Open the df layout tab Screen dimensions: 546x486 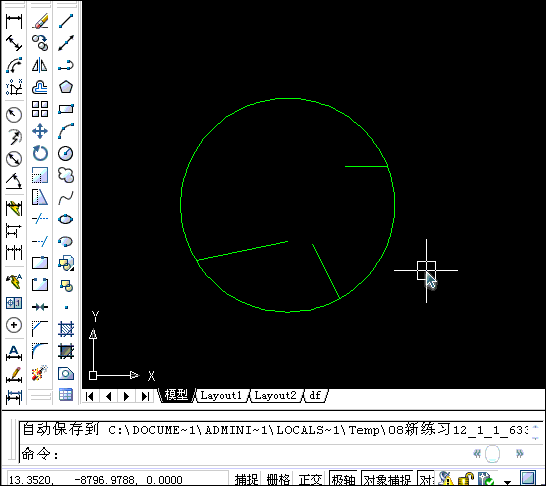315,395
